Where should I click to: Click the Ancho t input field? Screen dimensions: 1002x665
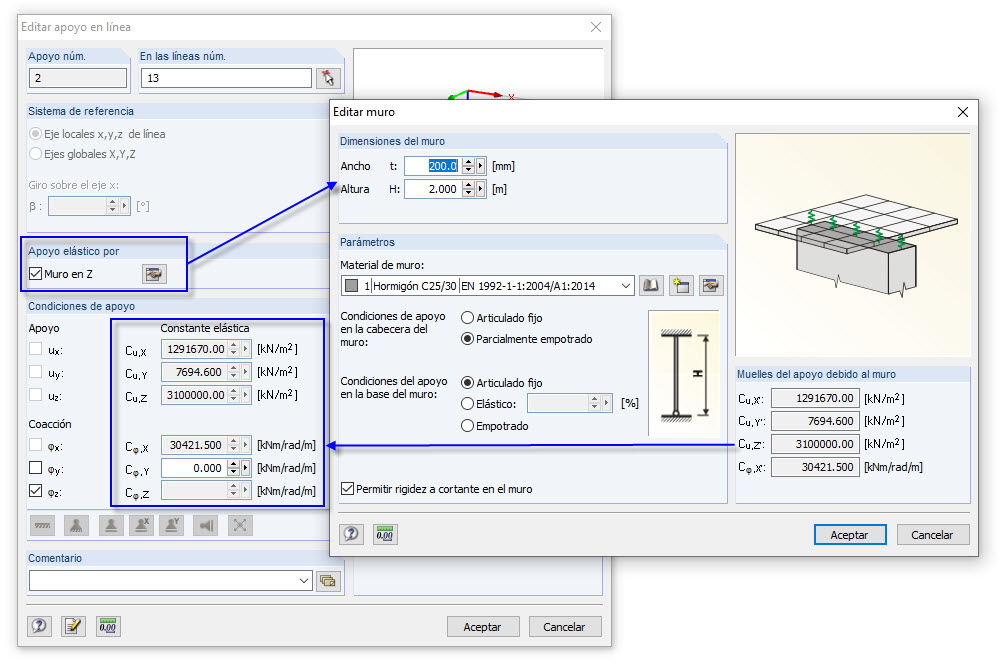point(433,166)
